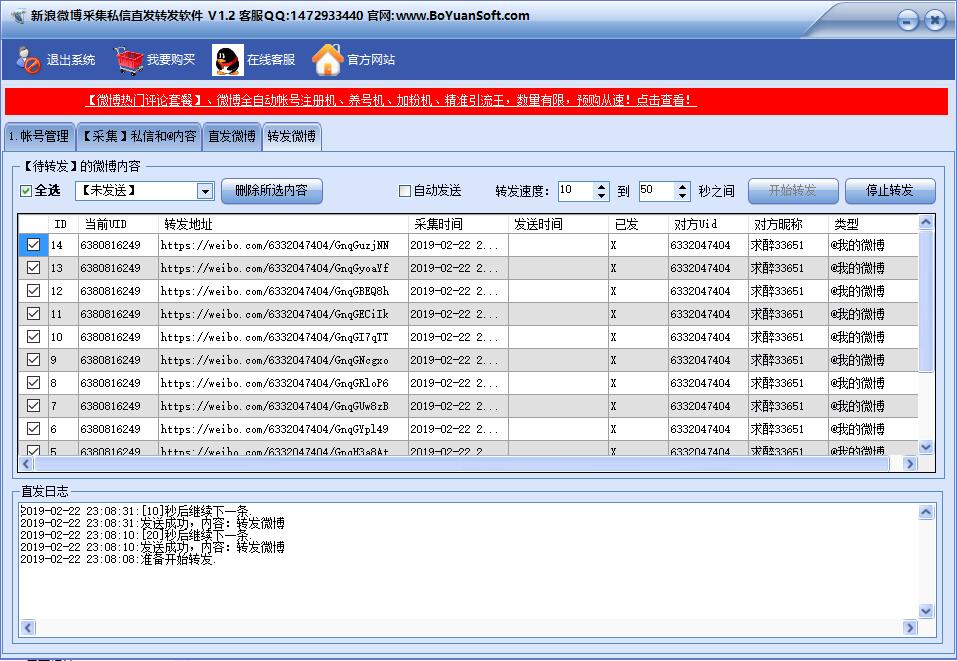Viewport: 957px width, 661px height.
Task: Enable the 自动发送 checkbox
Action: pos(405,191)
